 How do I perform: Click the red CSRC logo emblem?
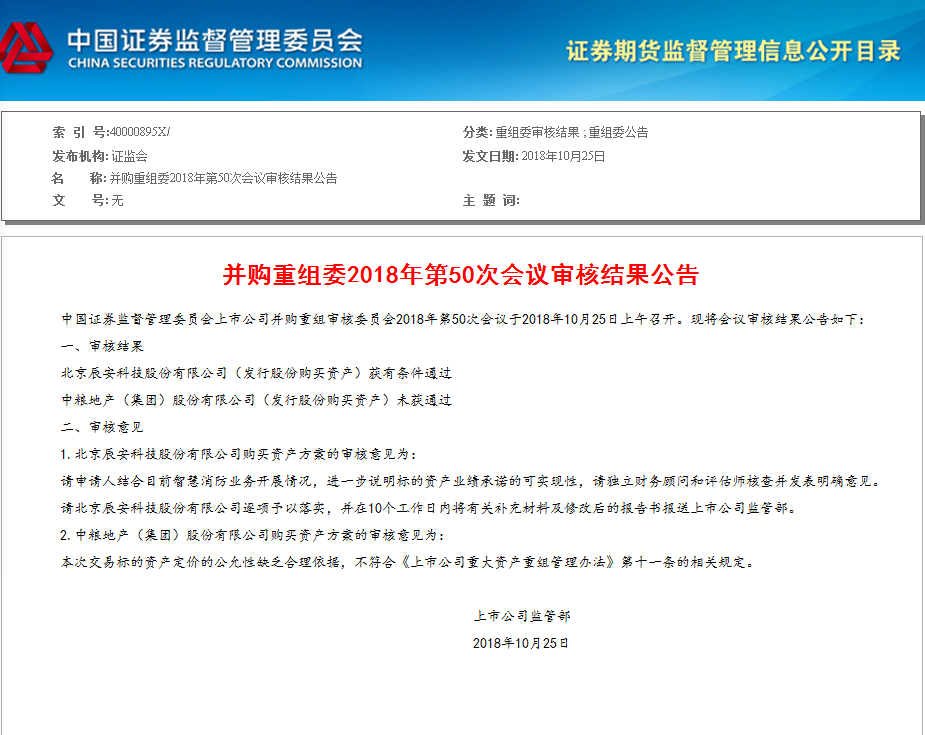pyautogui.click(x=25, y=48)
